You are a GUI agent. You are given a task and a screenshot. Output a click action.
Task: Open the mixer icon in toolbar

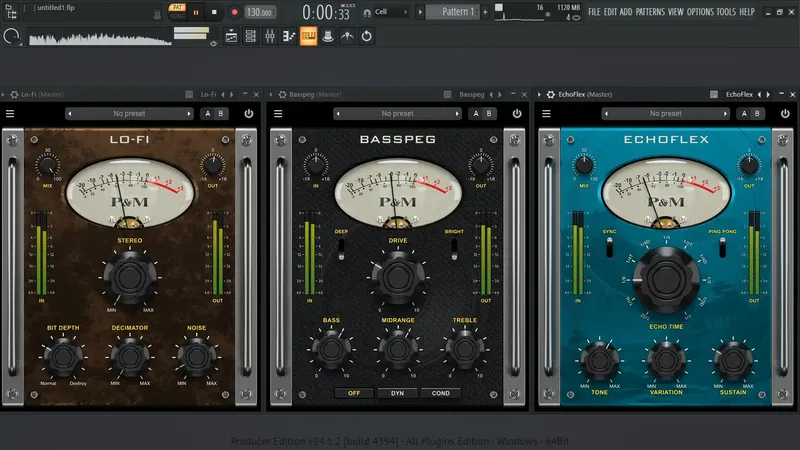(x=270, y=36)
